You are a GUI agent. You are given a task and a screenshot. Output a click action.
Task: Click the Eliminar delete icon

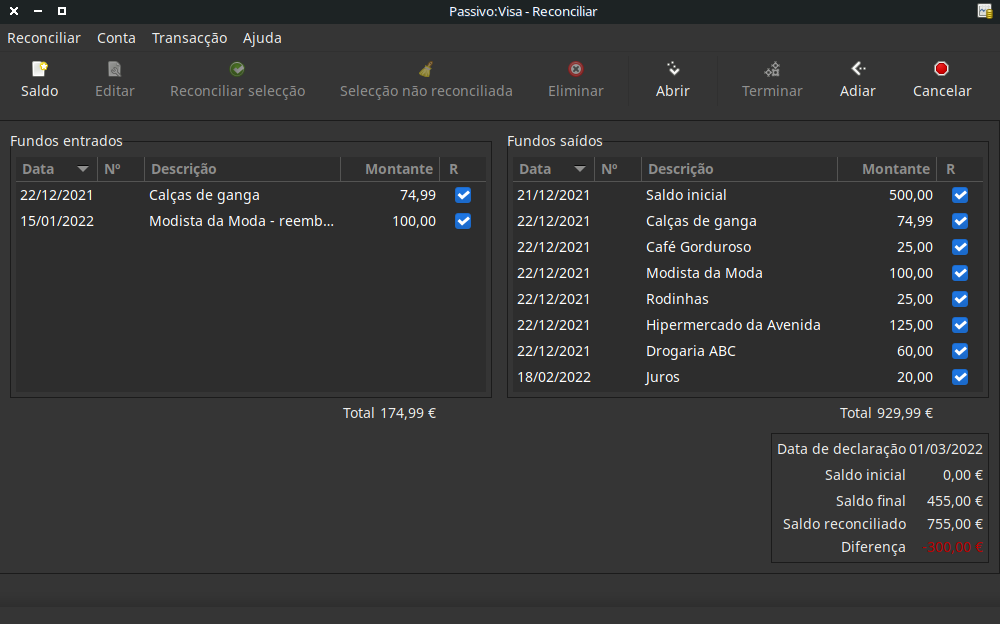coord(576,70)
